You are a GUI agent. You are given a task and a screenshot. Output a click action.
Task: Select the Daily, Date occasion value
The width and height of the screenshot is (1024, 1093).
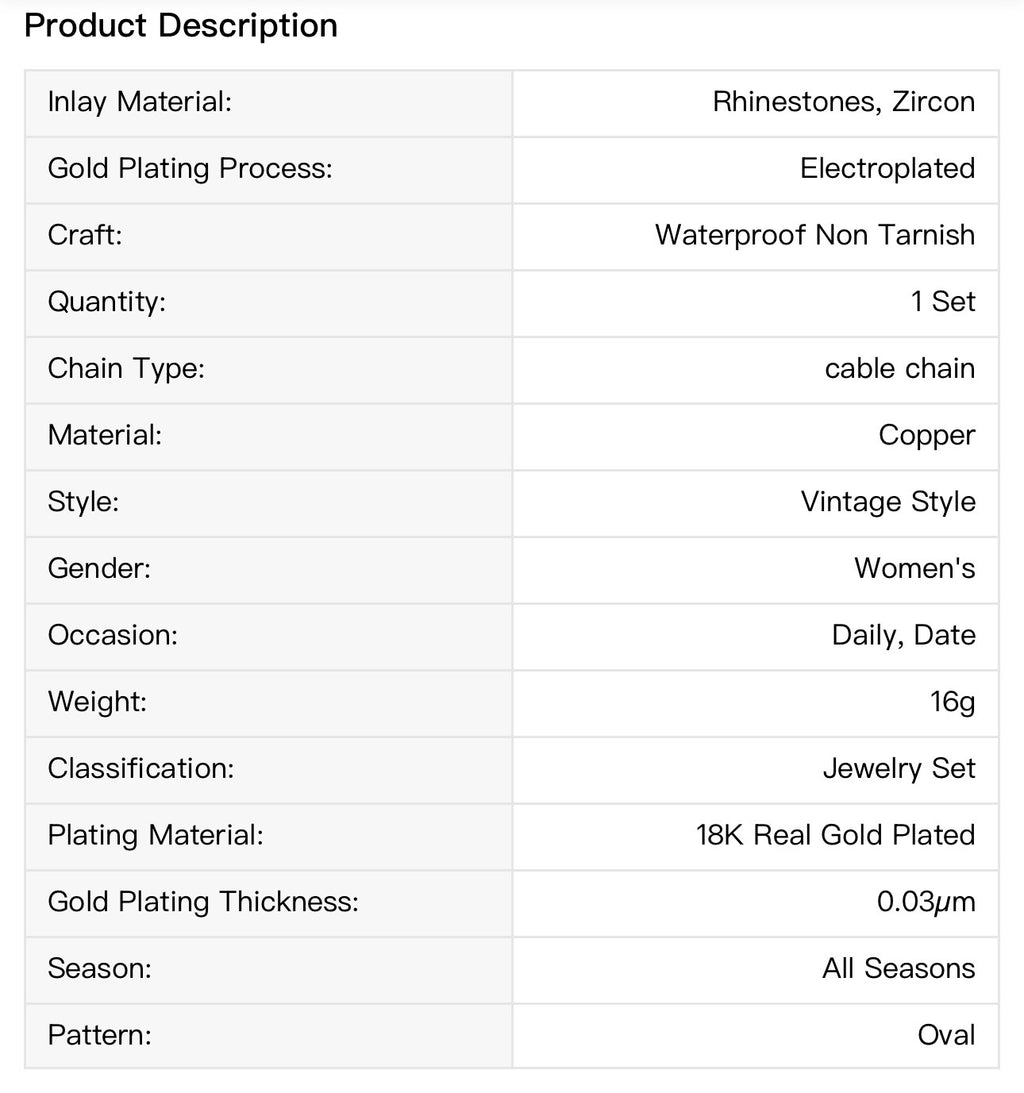903,635
